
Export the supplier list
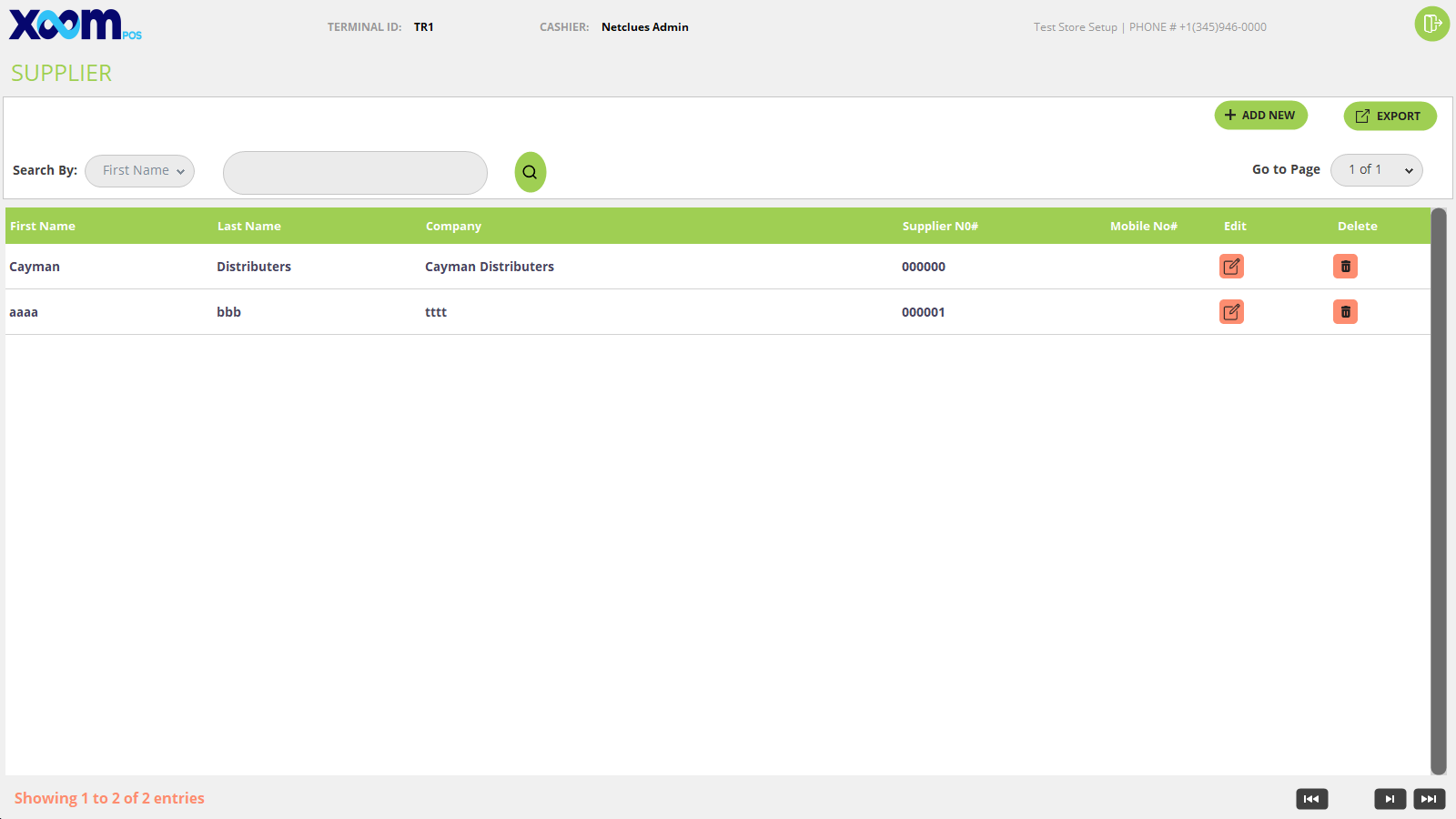[1390, 116]
